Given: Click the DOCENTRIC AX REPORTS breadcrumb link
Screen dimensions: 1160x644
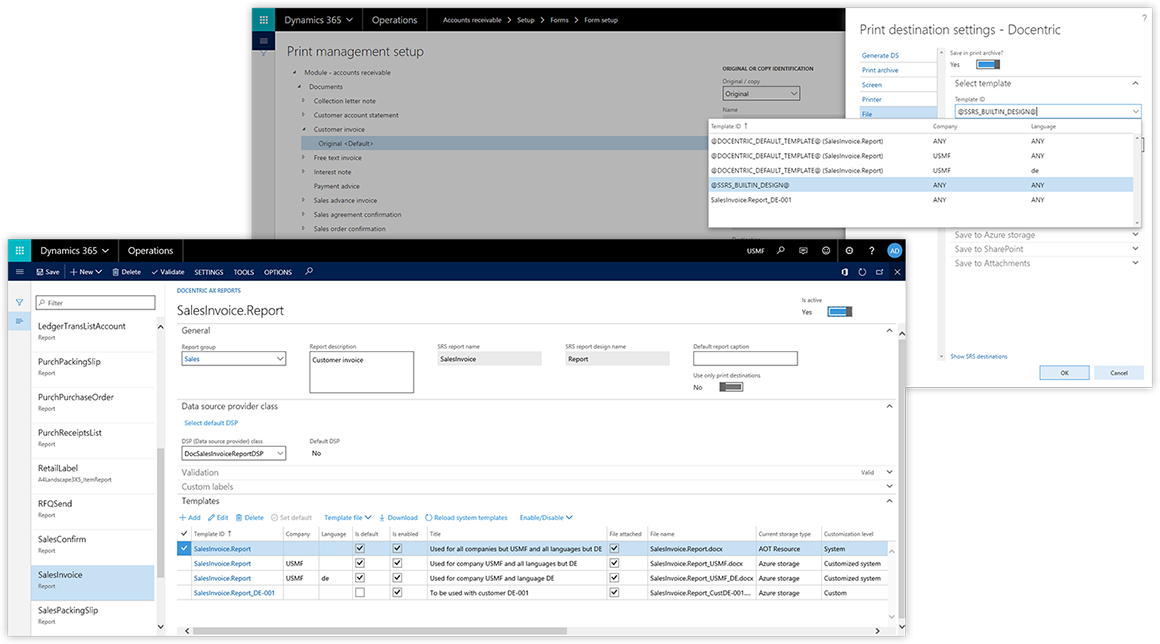Looking at the screenshot, I should tap(209, 291).
